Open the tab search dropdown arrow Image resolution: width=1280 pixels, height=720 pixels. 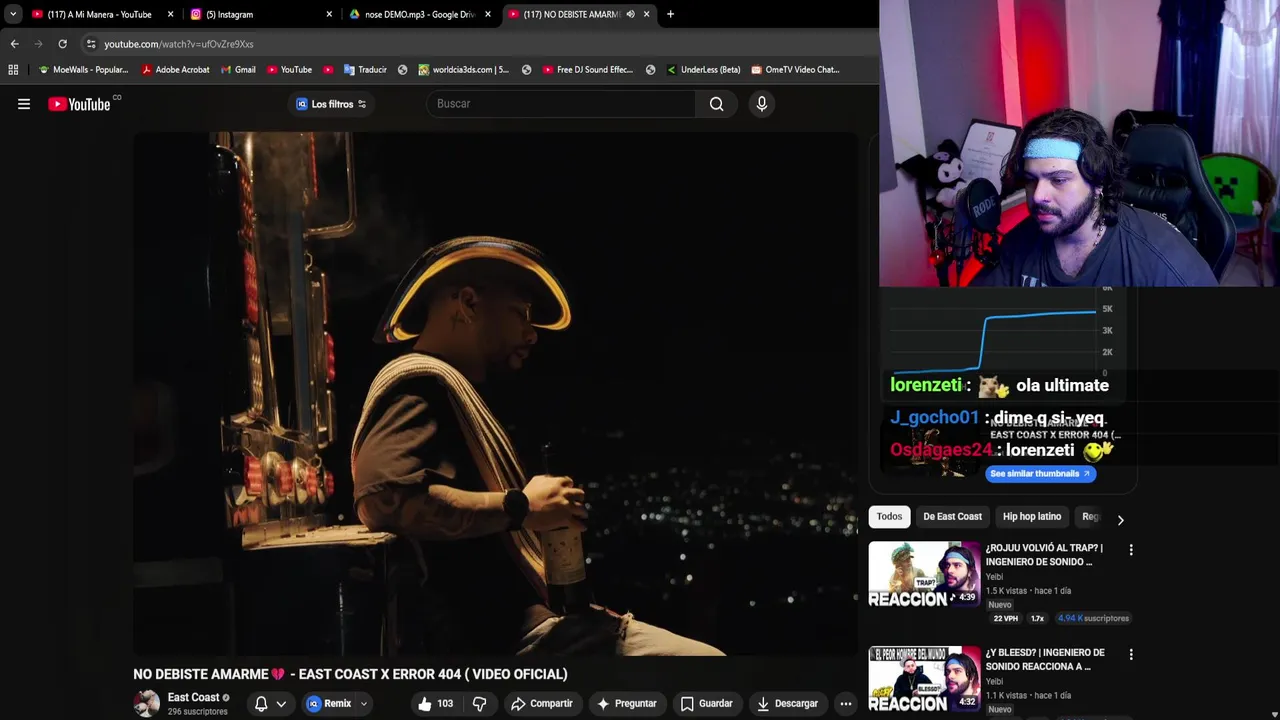point(13,14)
